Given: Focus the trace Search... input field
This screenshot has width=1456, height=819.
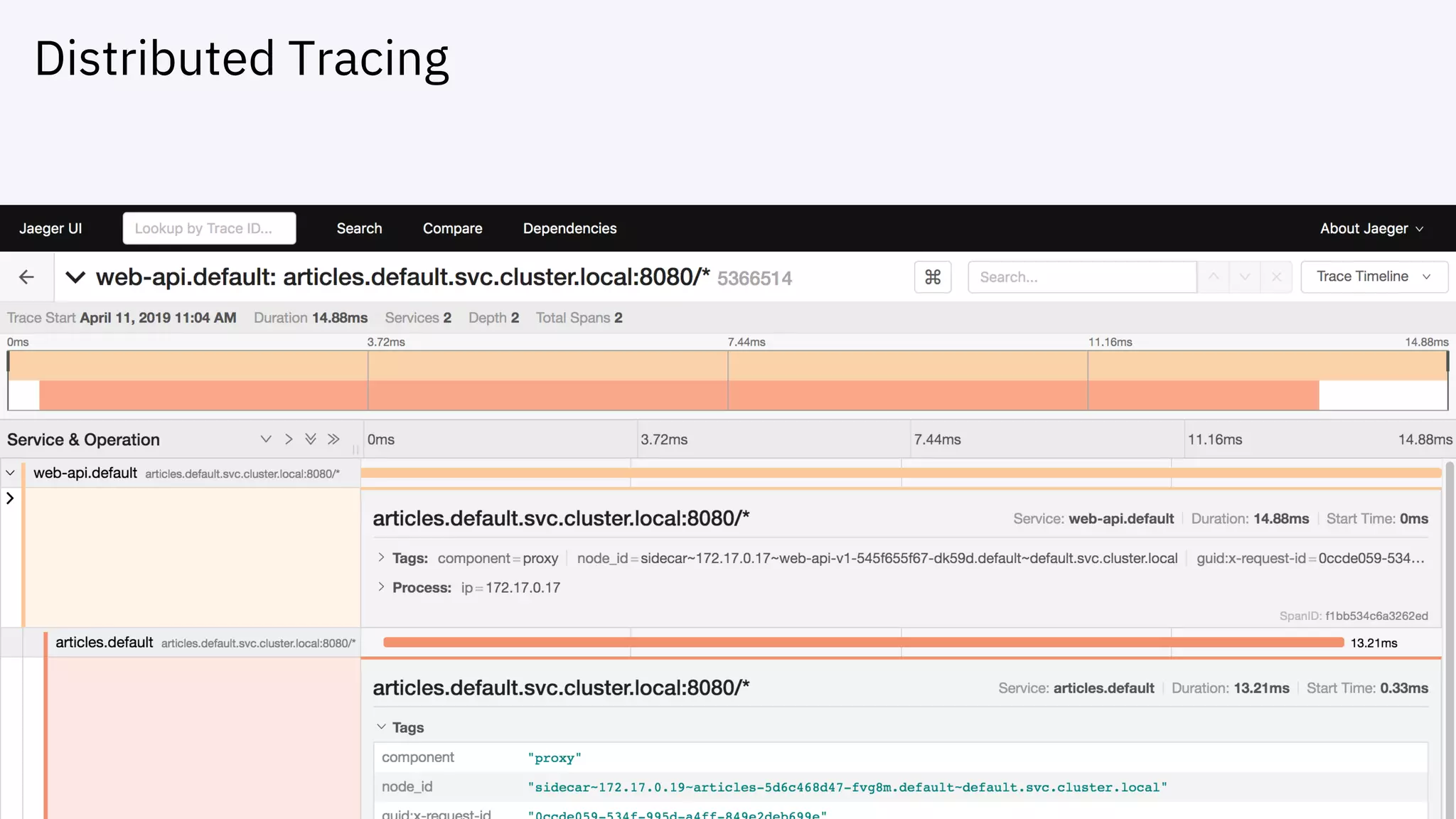Looking at the screenshot, I should click(x=1082, y=277).
